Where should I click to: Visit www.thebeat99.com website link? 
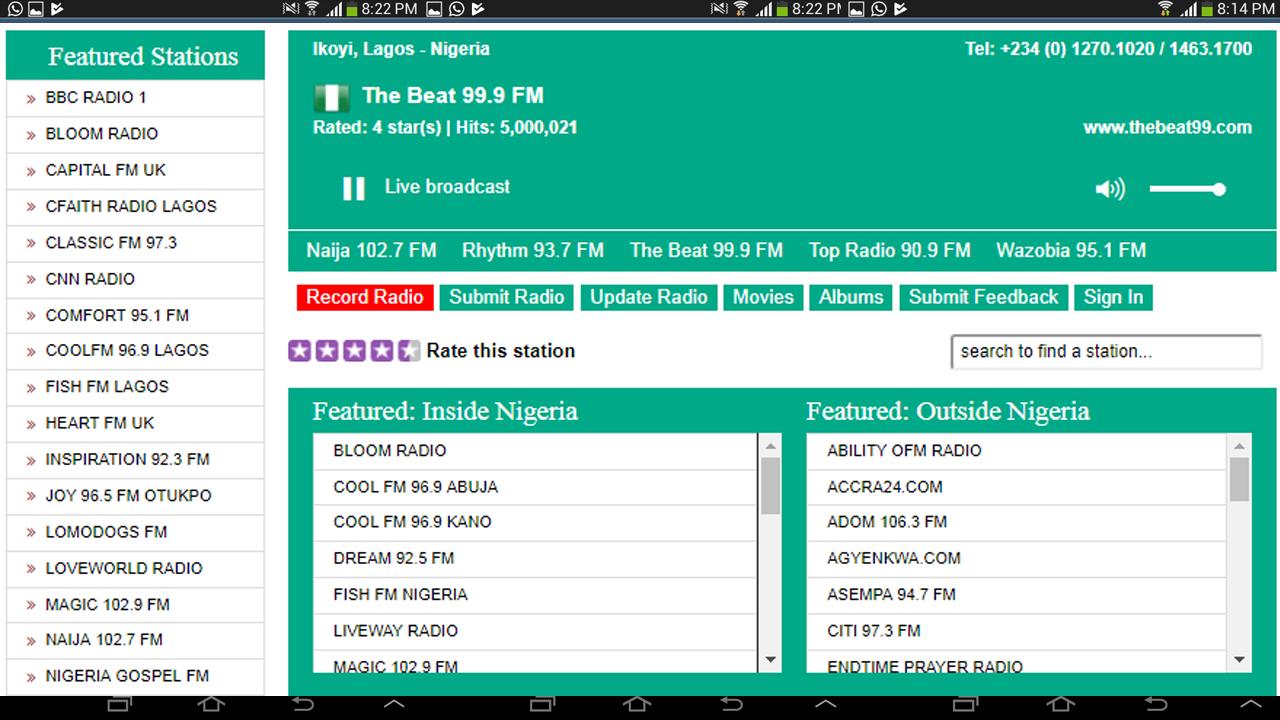1168,128
